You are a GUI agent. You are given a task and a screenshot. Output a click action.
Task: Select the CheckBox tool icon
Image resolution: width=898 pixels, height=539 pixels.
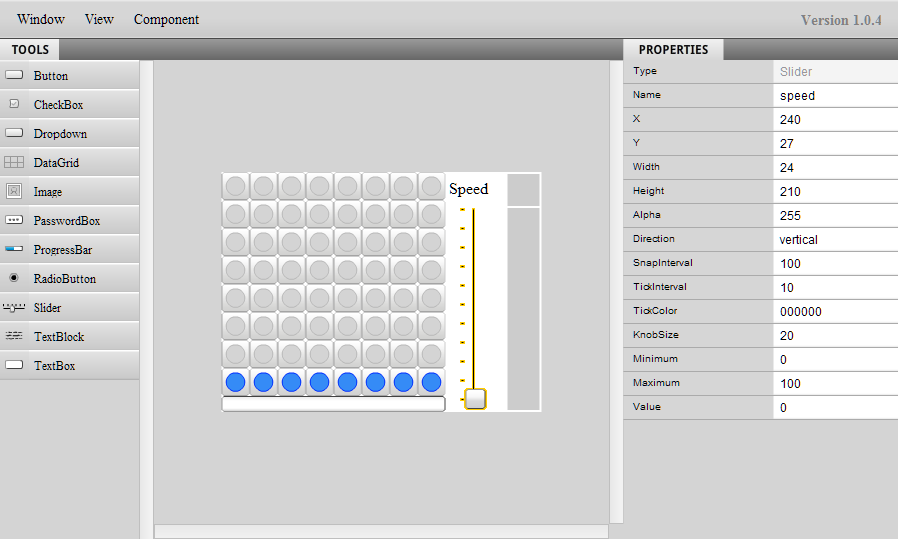pyautogui.click(x=14, y=104)
